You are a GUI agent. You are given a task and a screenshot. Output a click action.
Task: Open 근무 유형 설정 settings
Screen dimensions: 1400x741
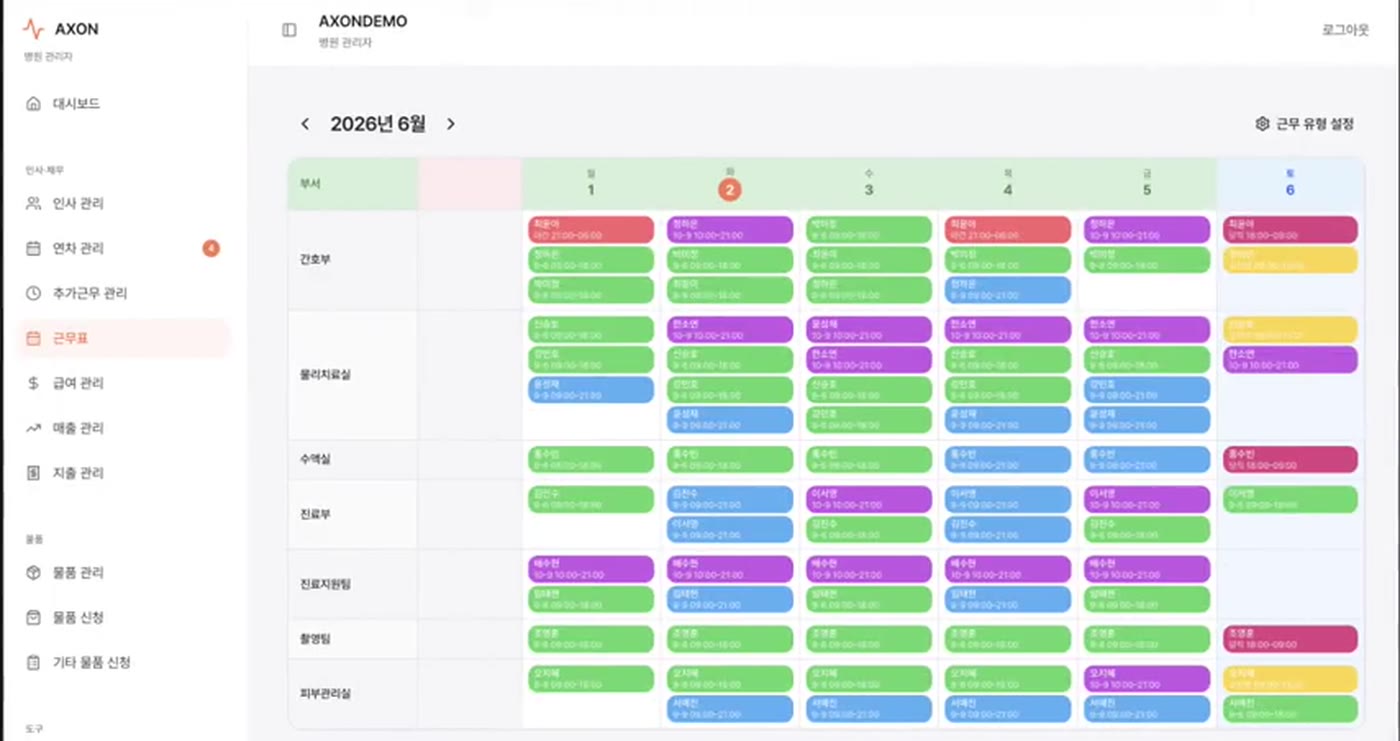pyautogui.click(x=1305, y=124)
